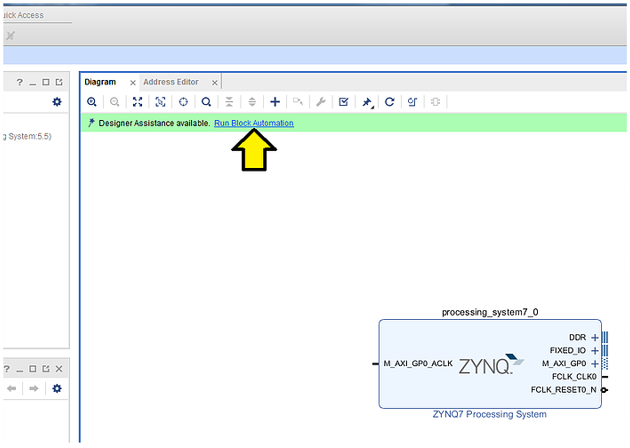Screen dimensions: 630x448
Task: Expand the M_AXI_GP0 interface port
Action: (595, 364)
